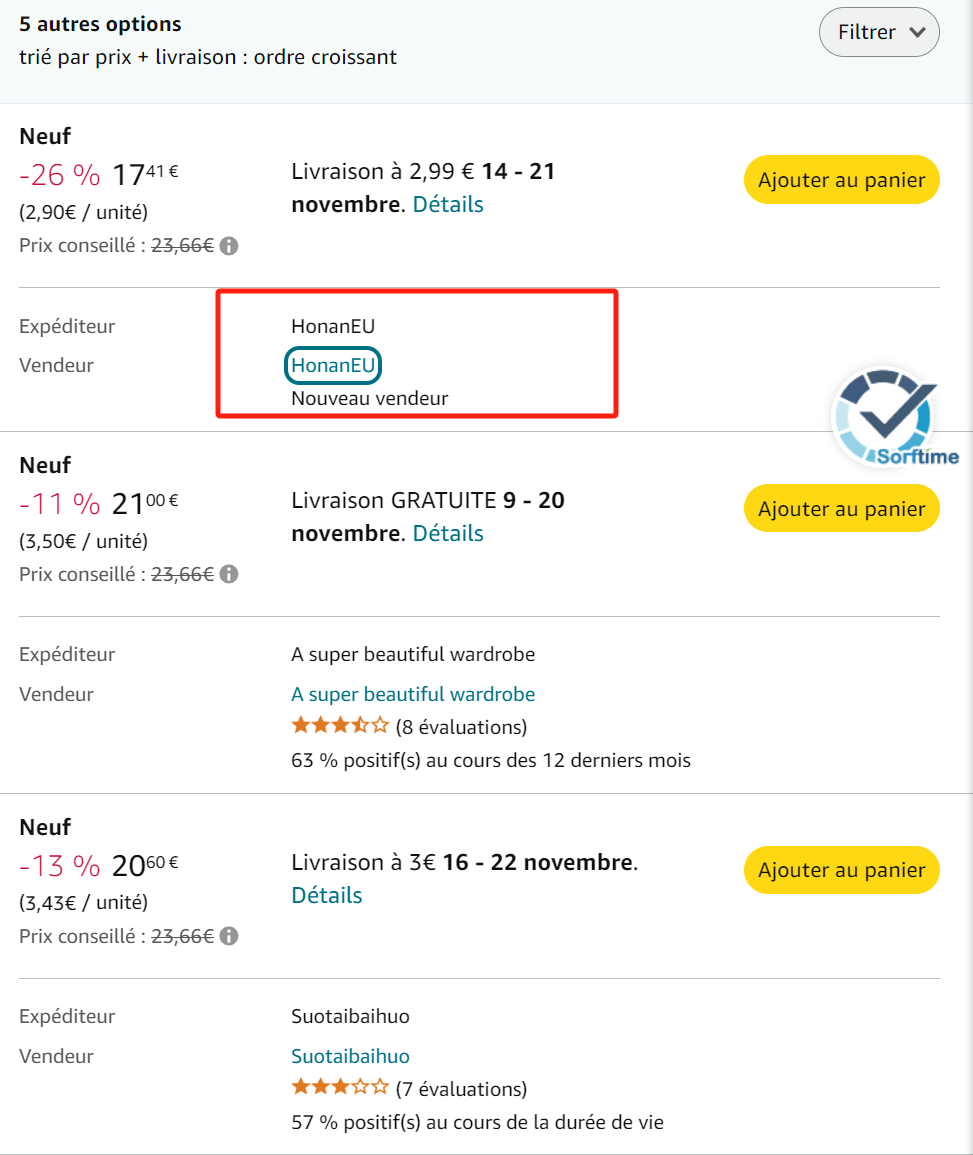
Task: Click the 8 évaluations count
Action: point(461,727)
